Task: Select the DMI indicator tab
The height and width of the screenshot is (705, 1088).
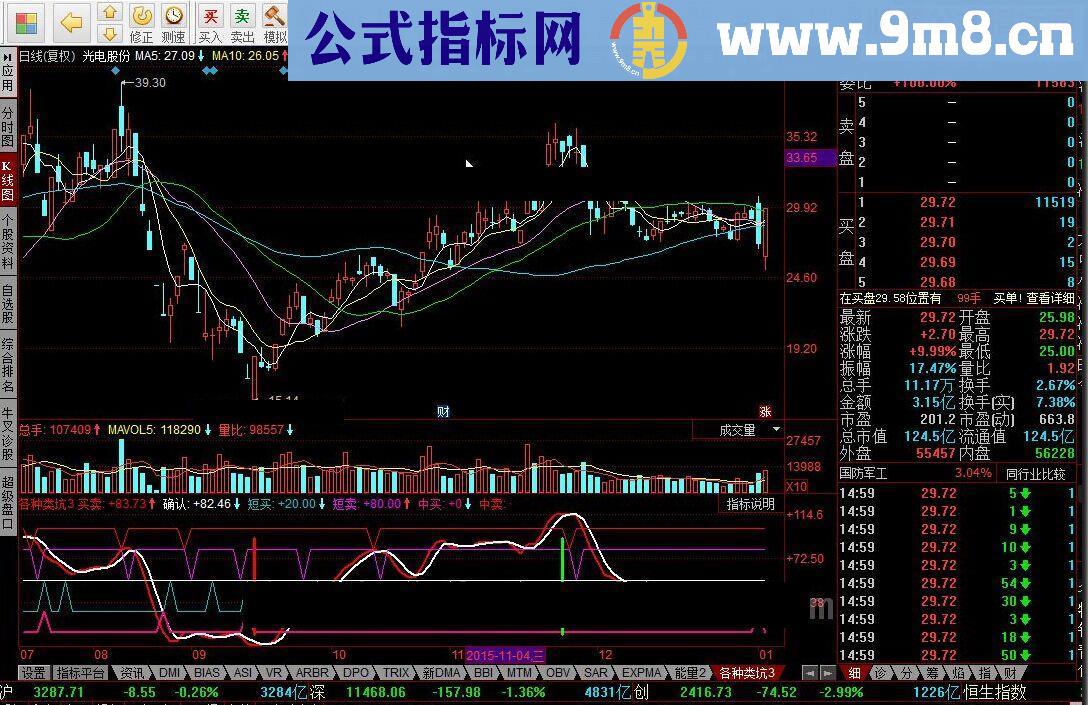Action: [x=168, y=673]
